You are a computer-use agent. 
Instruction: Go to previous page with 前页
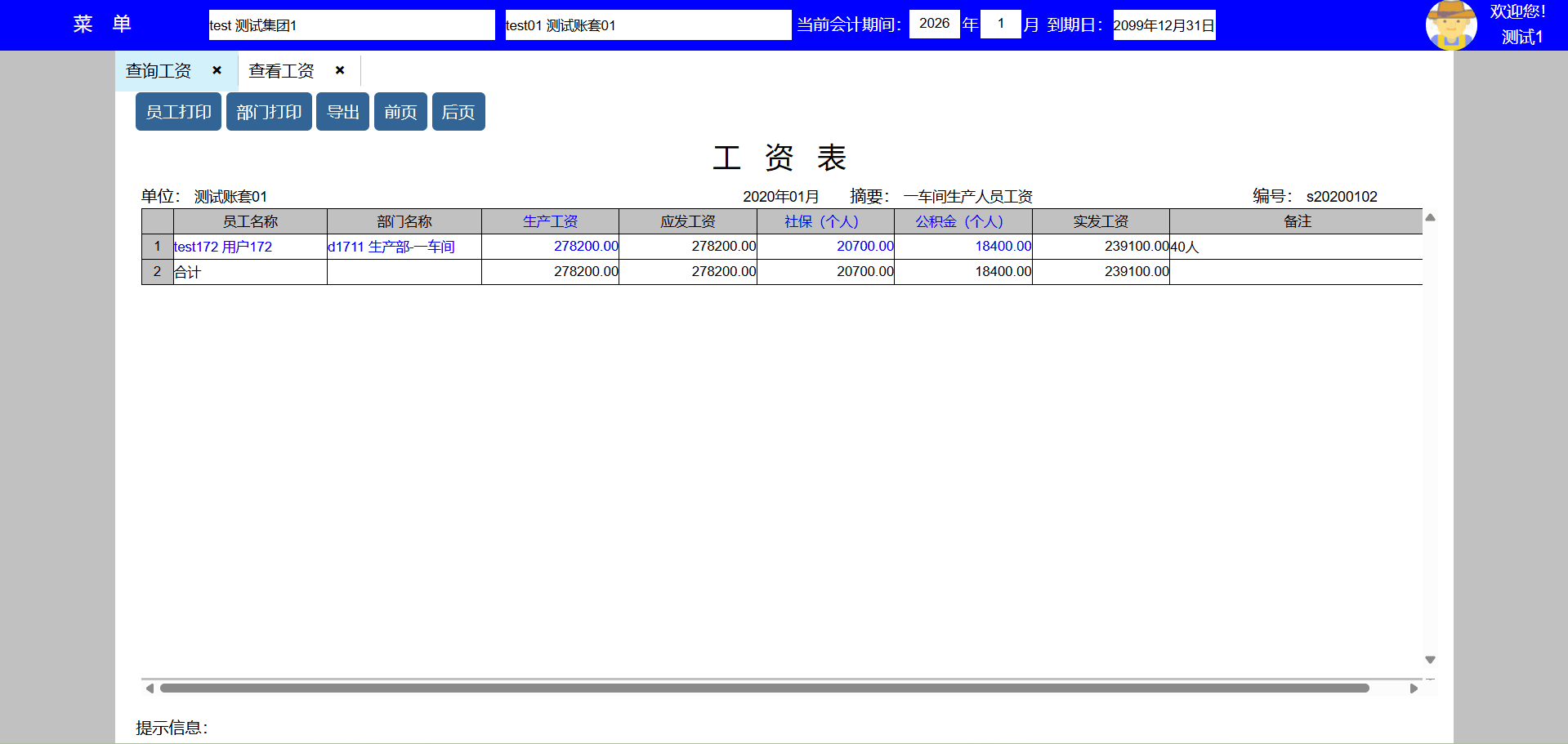tap(400, 112)
